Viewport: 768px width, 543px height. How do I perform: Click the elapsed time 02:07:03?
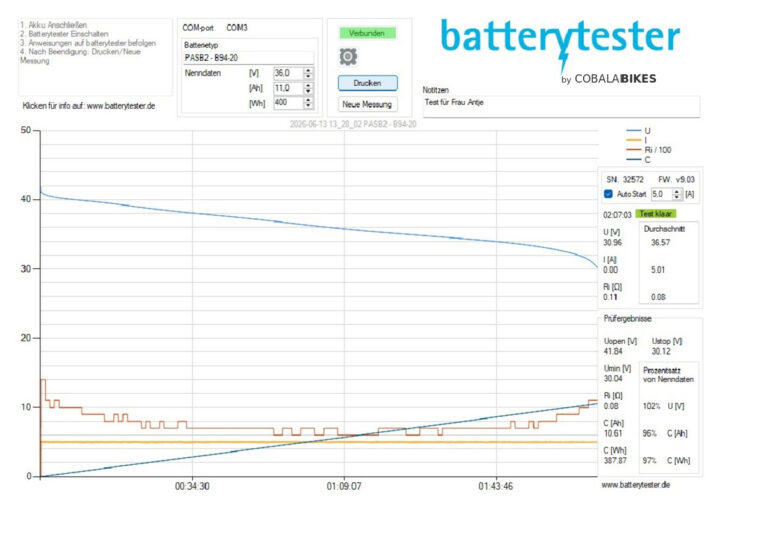coord(617,215)
